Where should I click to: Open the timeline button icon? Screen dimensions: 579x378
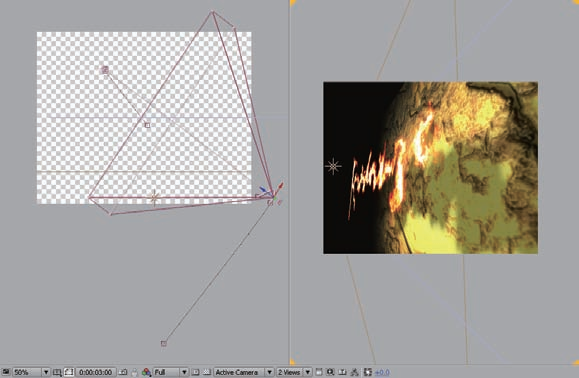point(343,372)
